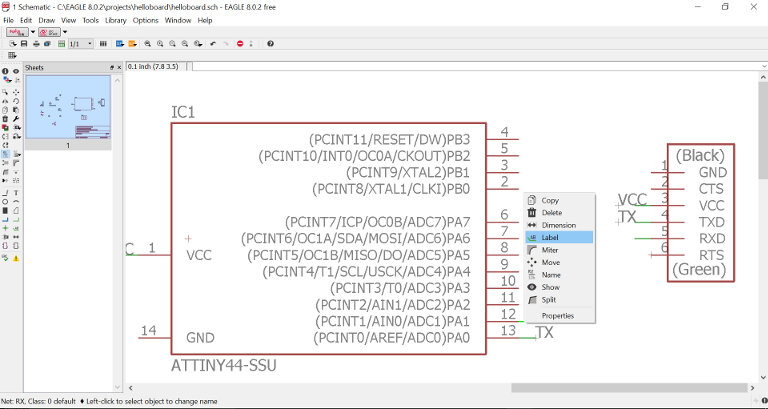Select the Show (eye) tool in left toolbar
768x409 pixels.
[16, 71]
